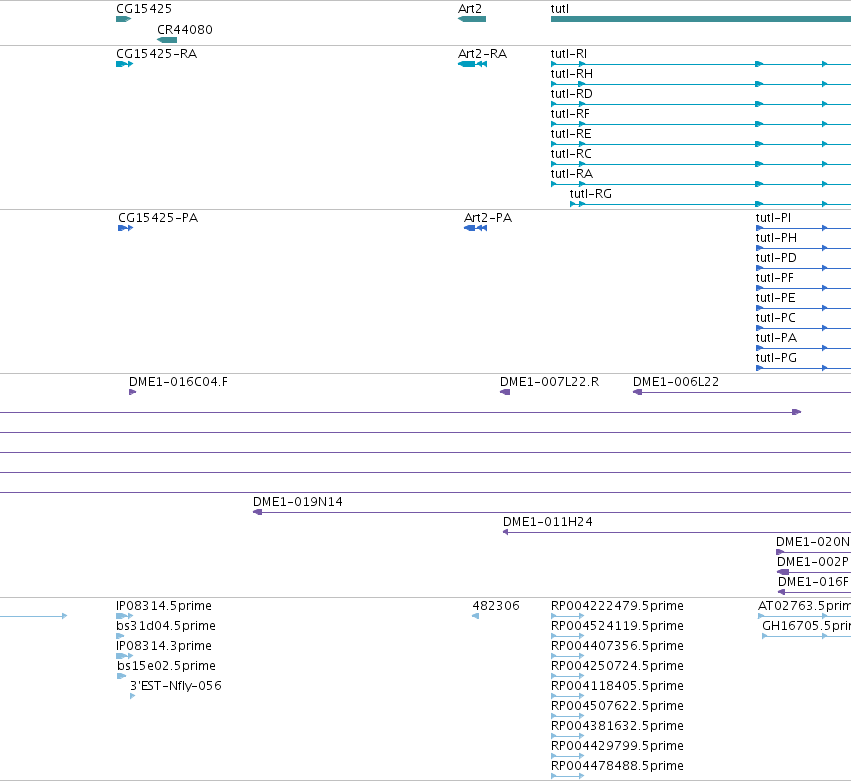
Task: Select the CG15425-RA transcript
Action: coord(124,64)
